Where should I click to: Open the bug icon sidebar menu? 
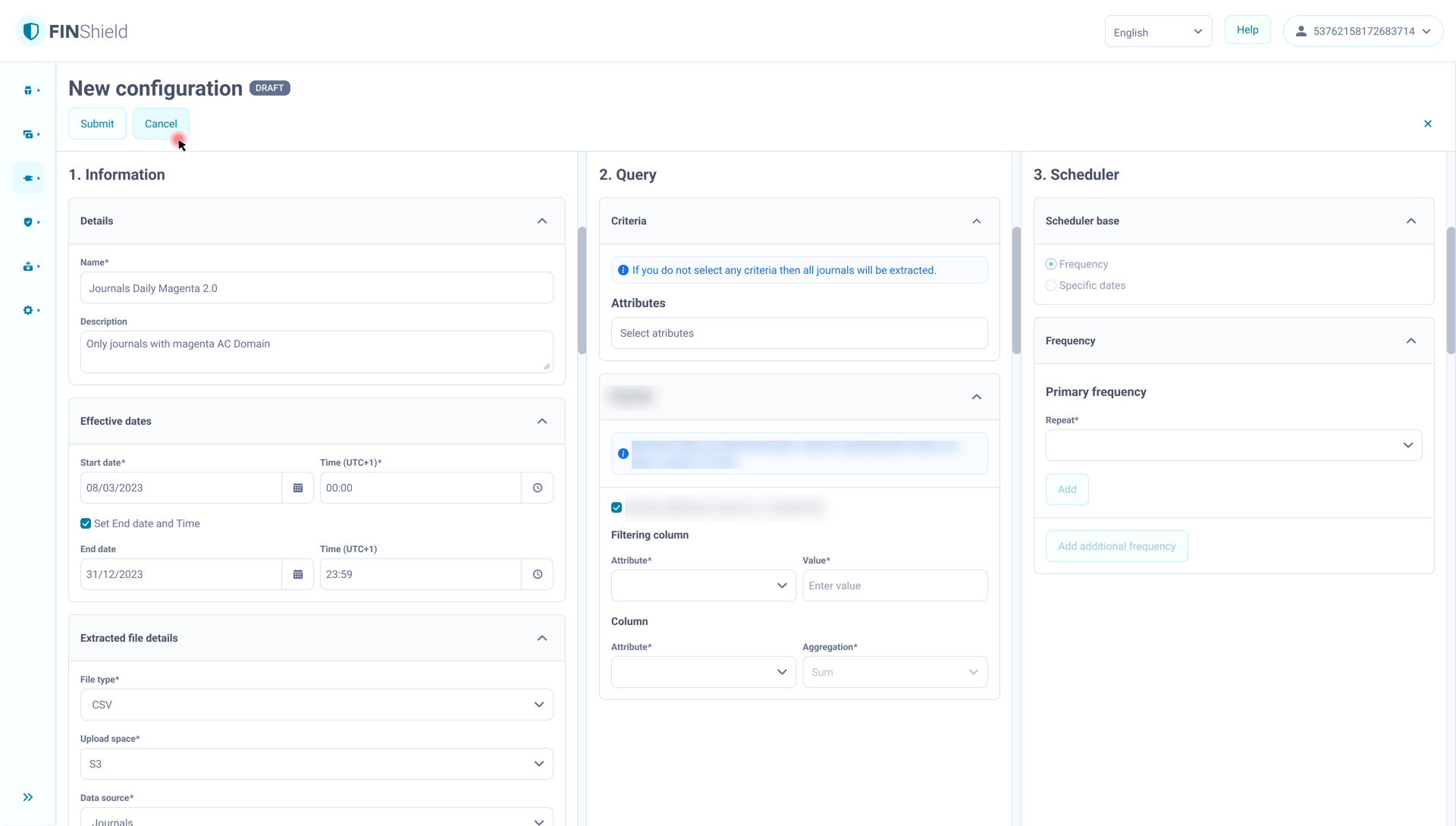[28, 91]
